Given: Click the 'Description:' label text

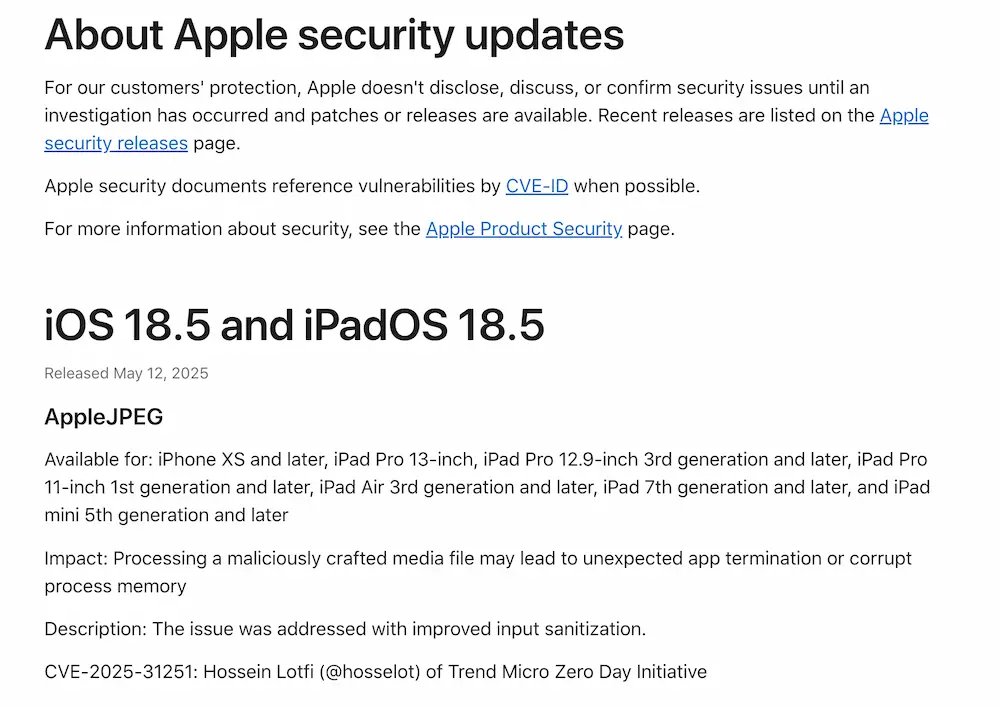Looking at the screenshot, I should [x=96, y=629].
